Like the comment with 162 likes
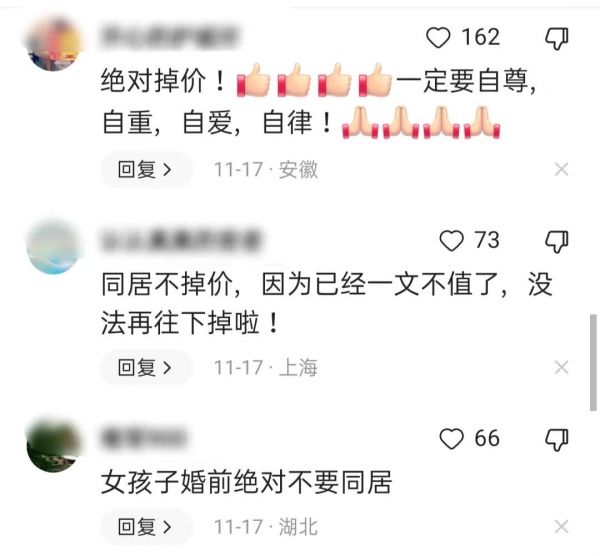 click(x=438, y=38)
